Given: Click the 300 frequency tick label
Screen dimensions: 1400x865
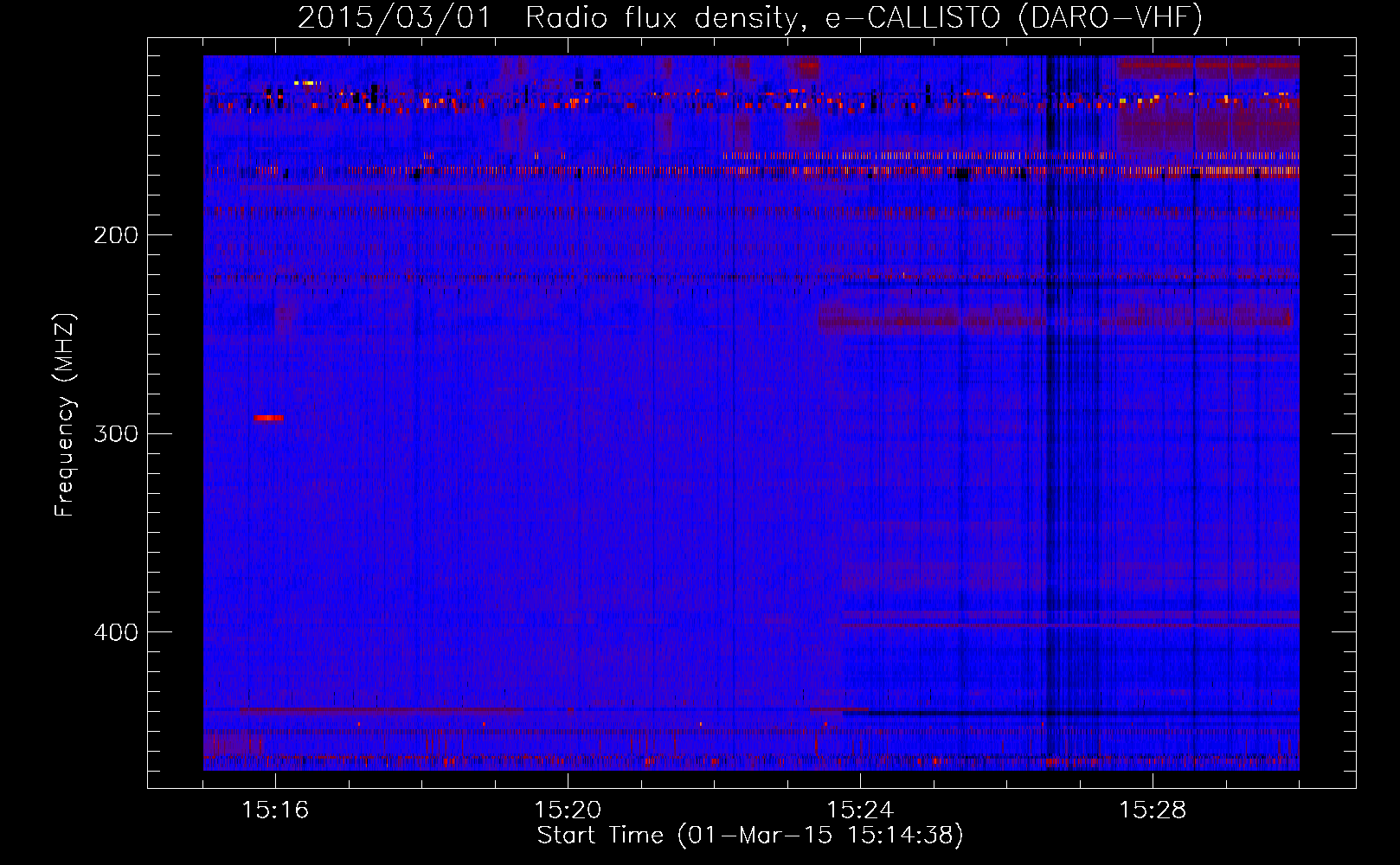Looking at the screenshot, I should click(x=116, y=433).
